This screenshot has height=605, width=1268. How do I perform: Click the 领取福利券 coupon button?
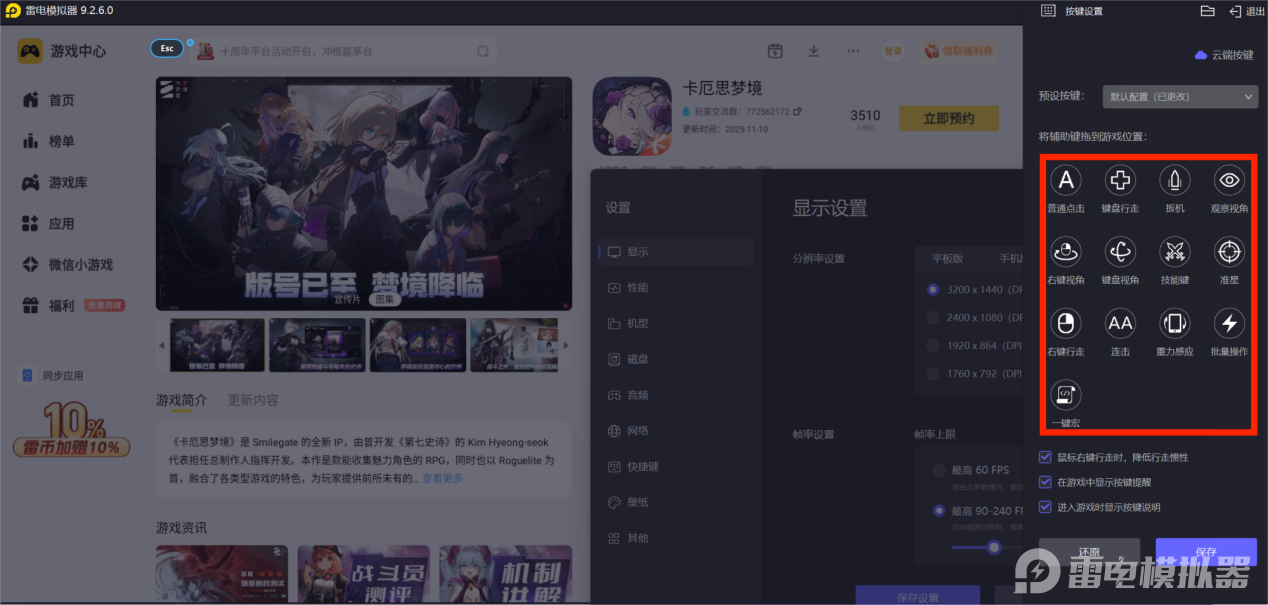click(x=960, y=51)
